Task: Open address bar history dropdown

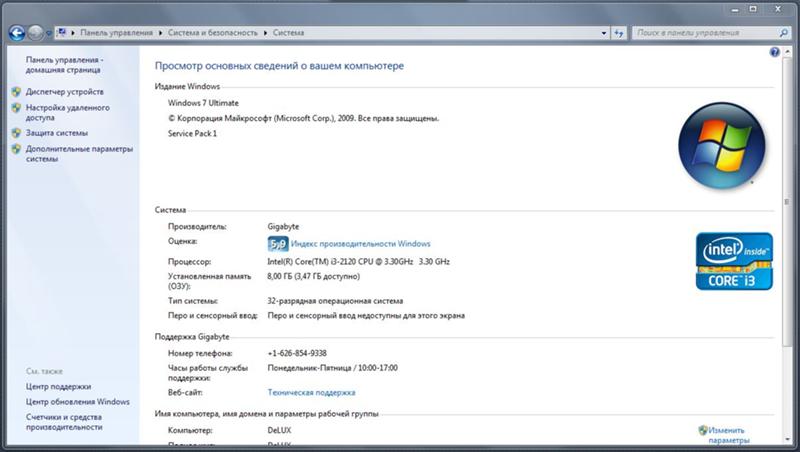Action: [604, 33]
